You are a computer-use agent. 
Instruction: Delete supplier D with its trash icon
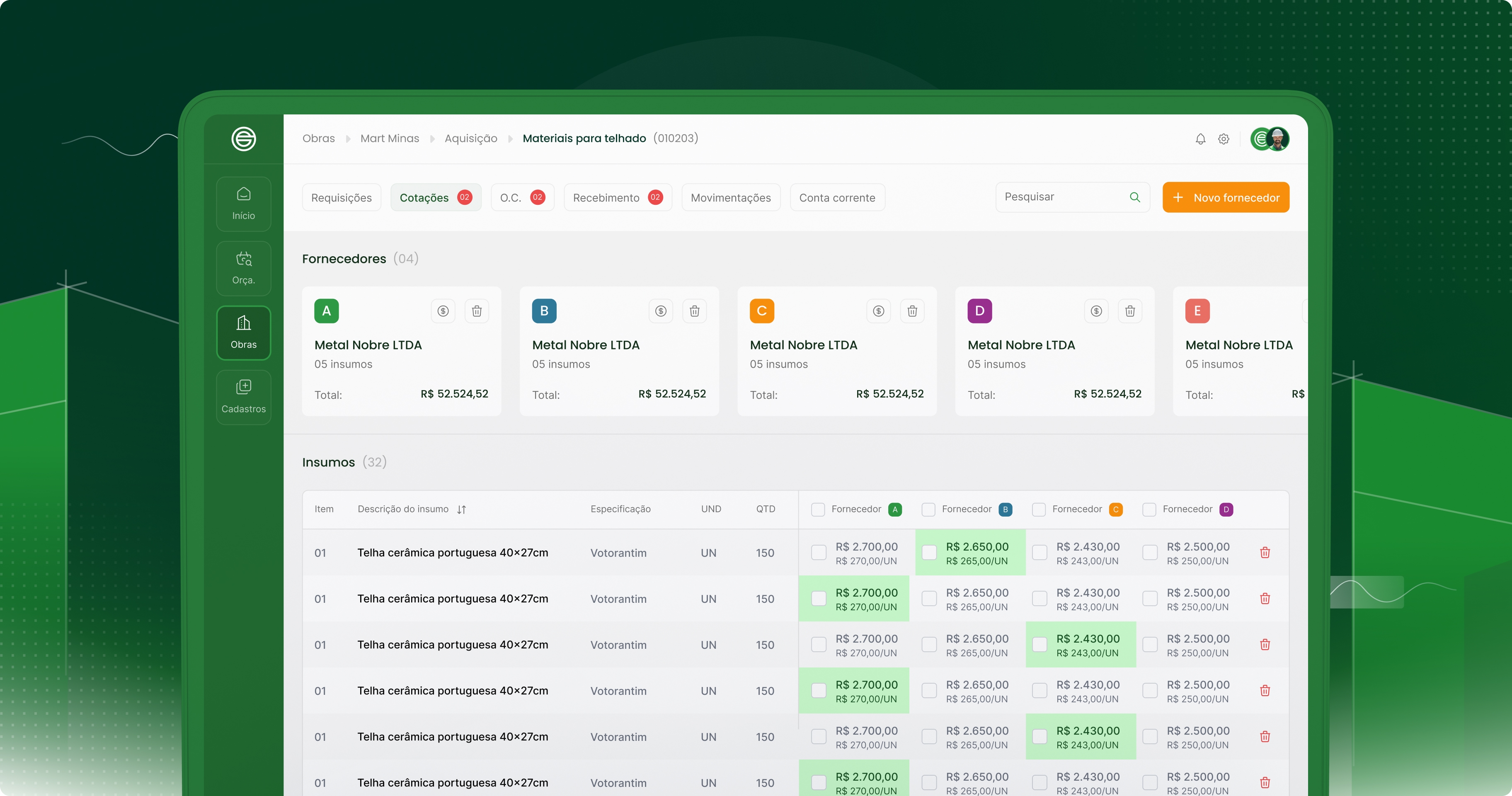pos(1131,311)
